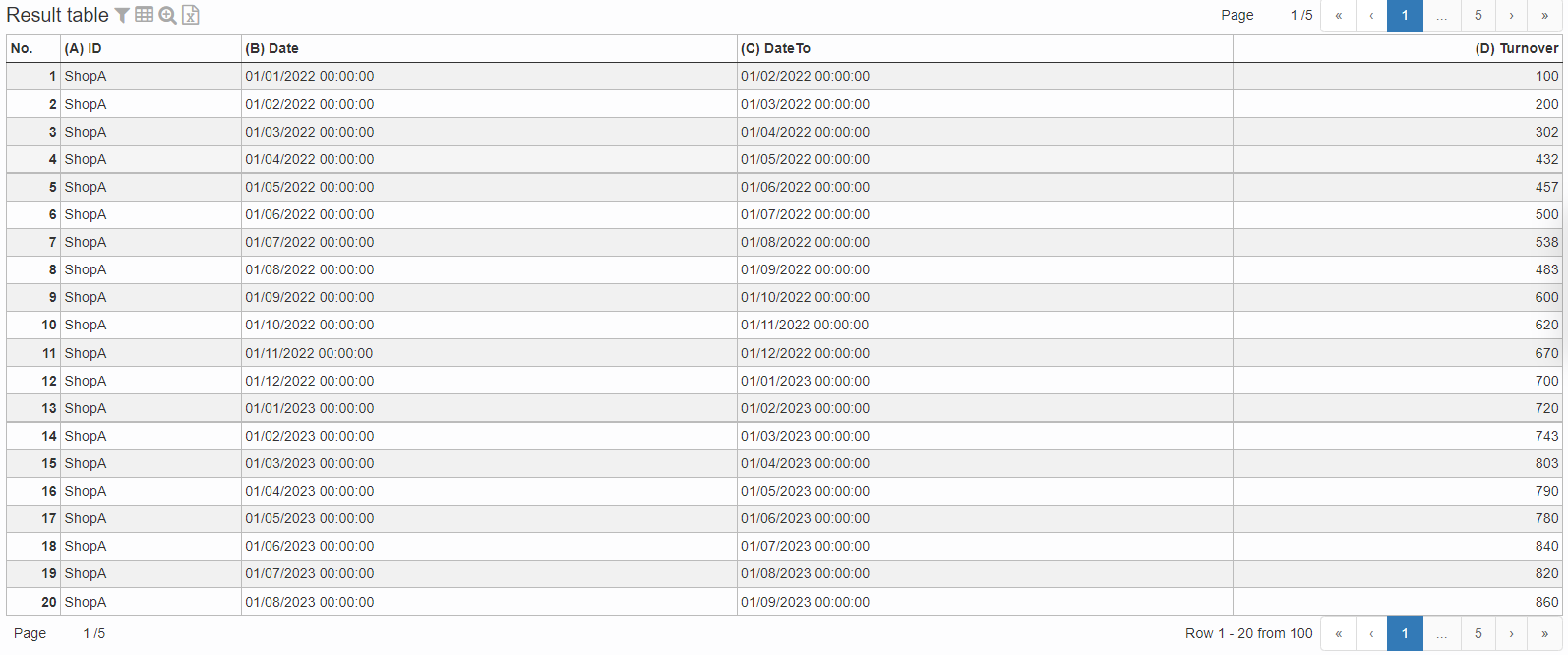The width and height of the screenshot is (1568, 655).
Task: Go to previous page using the pager below the table
Action: point(1371,634)
